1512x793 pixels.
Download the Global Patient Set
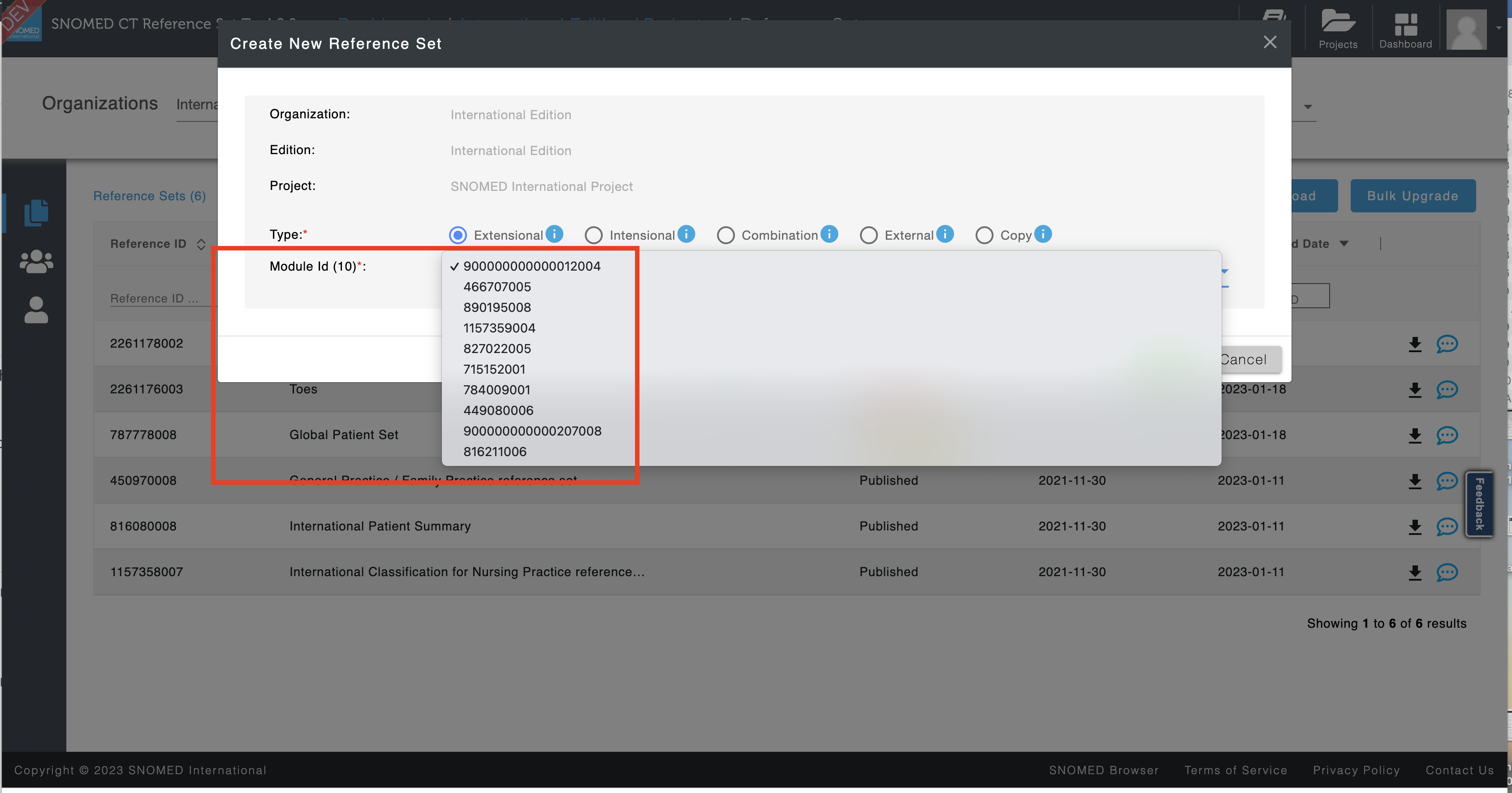click(x=1415, y=435)
